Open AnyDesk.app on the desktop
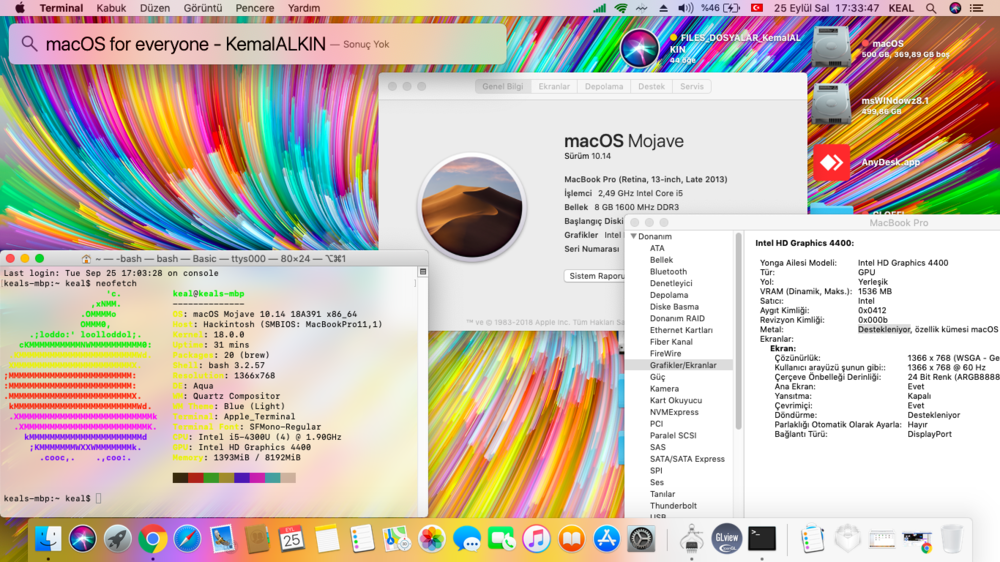The height and width of the screenshot is (562, 1000). click(x=831, y=162)
